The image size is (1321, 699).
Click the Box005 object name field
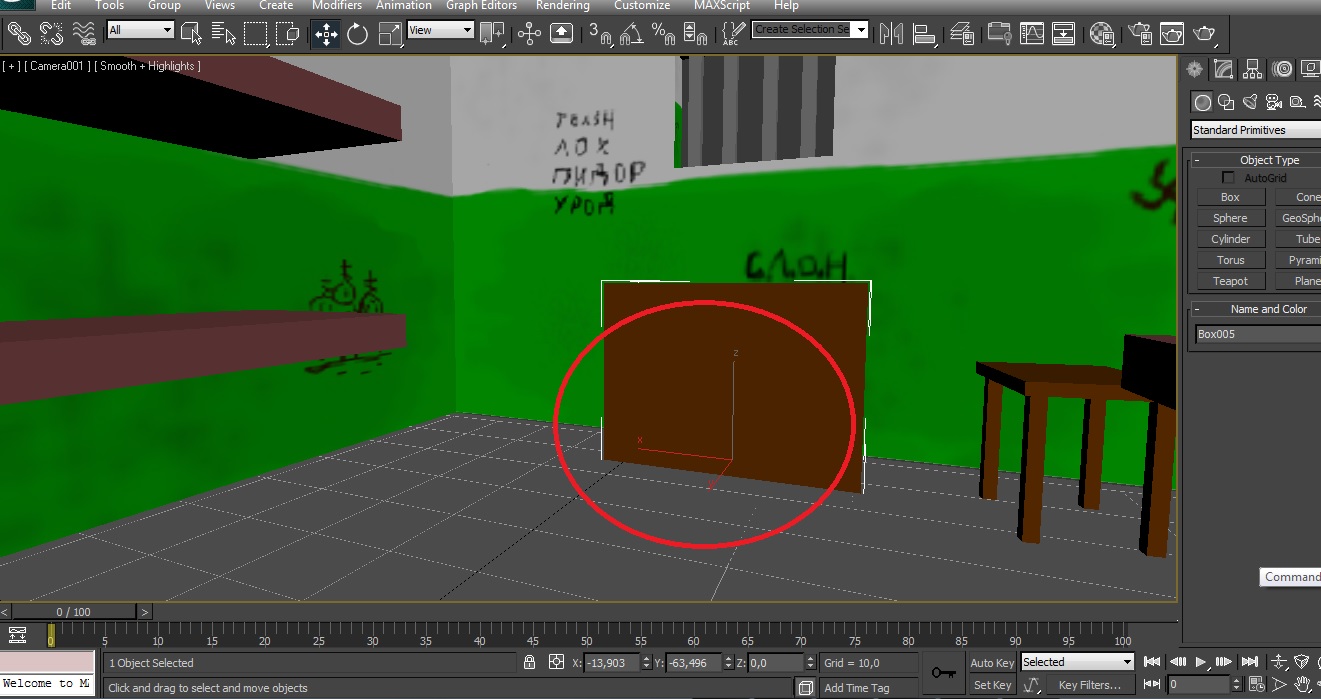coord(1258,334)
